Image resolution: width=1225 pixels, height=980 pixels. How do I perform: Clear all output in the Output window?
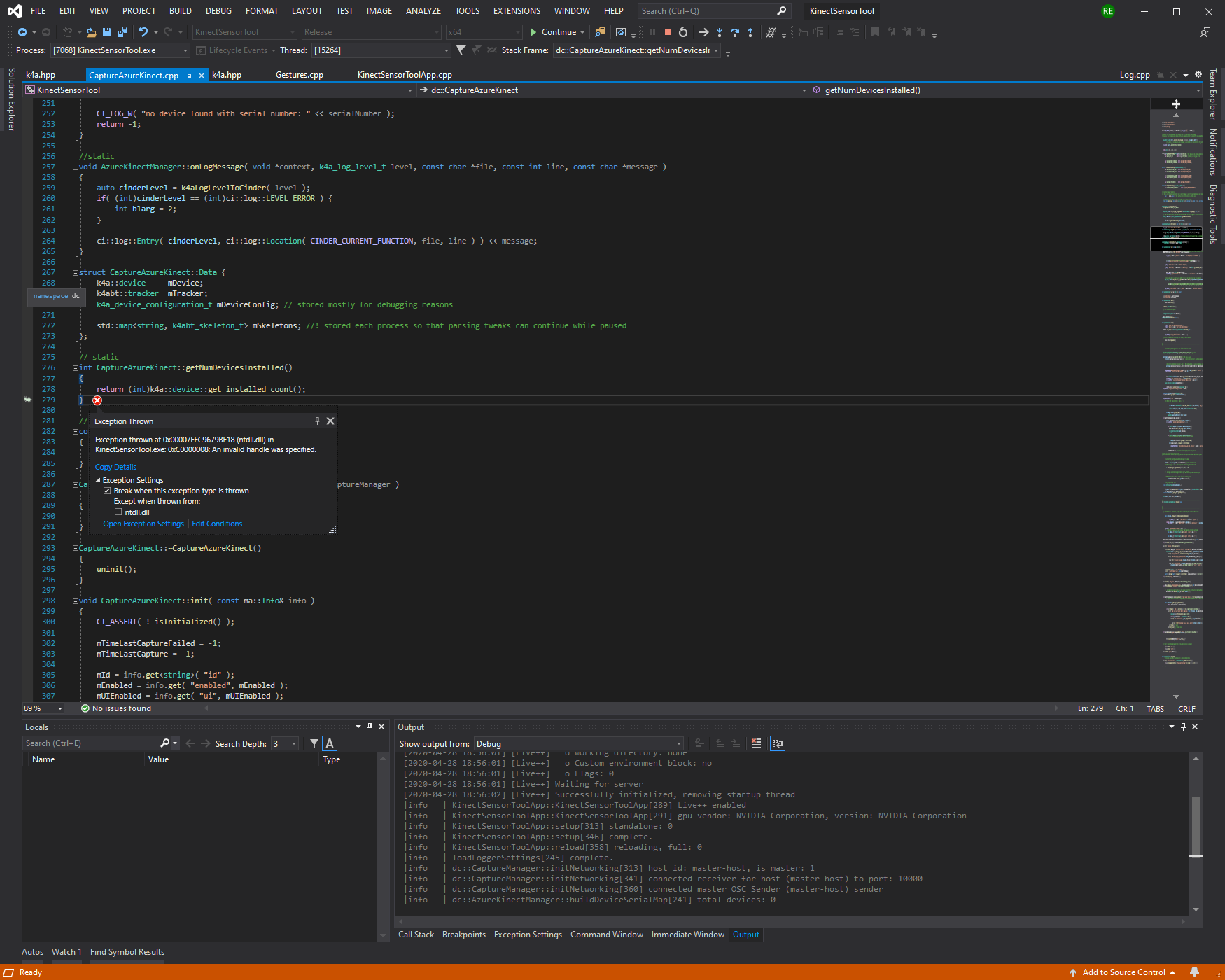tap(757, 743)
